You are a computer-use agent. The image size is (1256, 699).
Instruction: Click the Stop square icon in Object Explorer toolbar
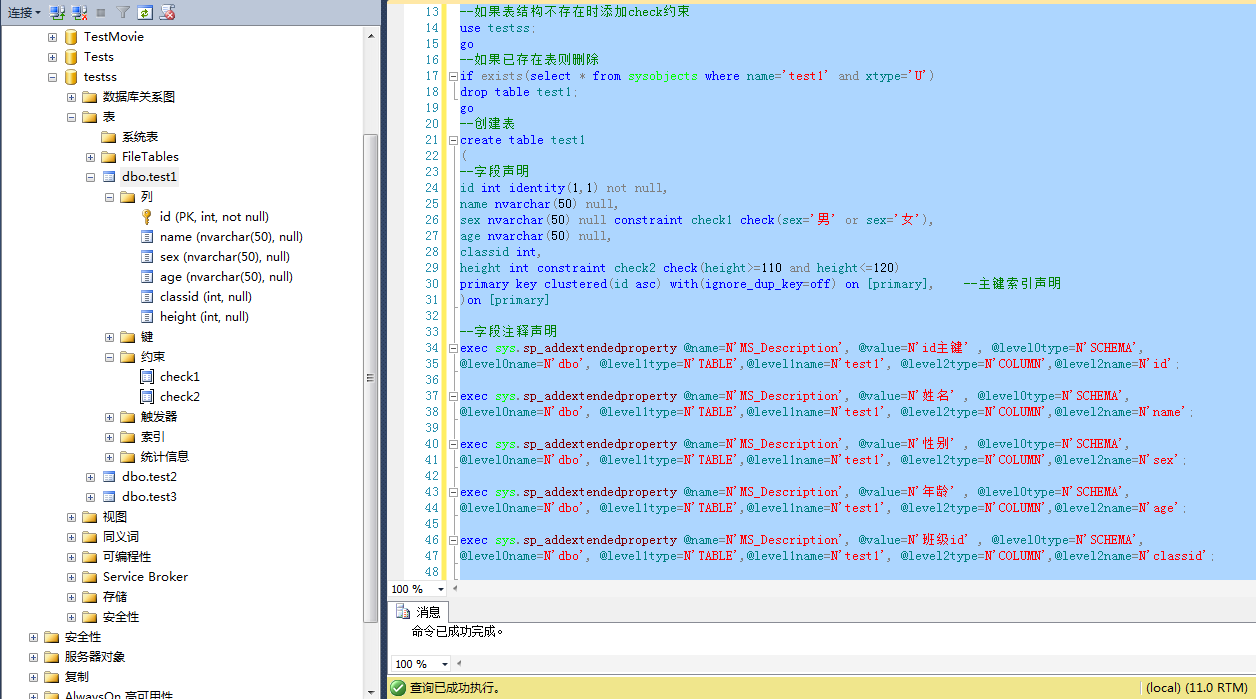click(100, 13)
